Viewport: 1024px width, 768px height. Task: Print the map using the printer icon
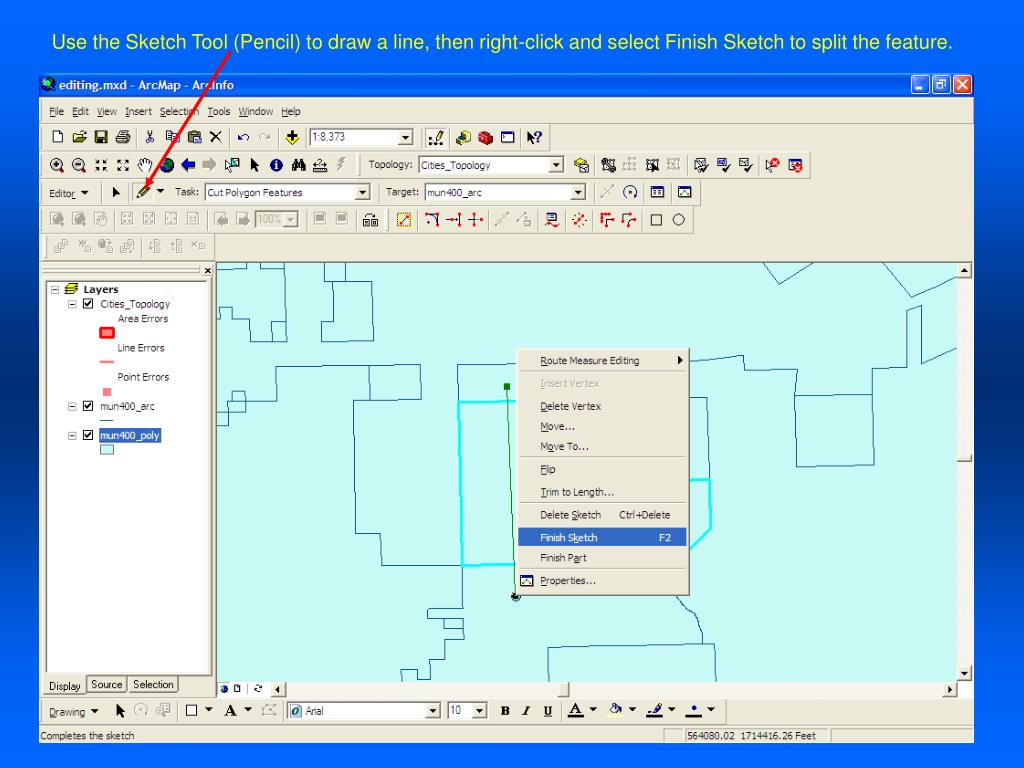point(123,137)
